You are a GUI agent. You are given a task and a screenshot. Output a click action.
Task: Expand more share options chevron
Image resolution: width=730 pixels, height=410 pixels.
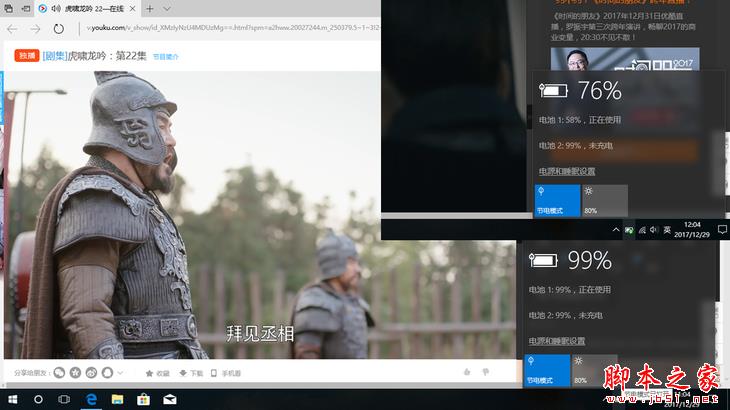(x=121, y=373)
